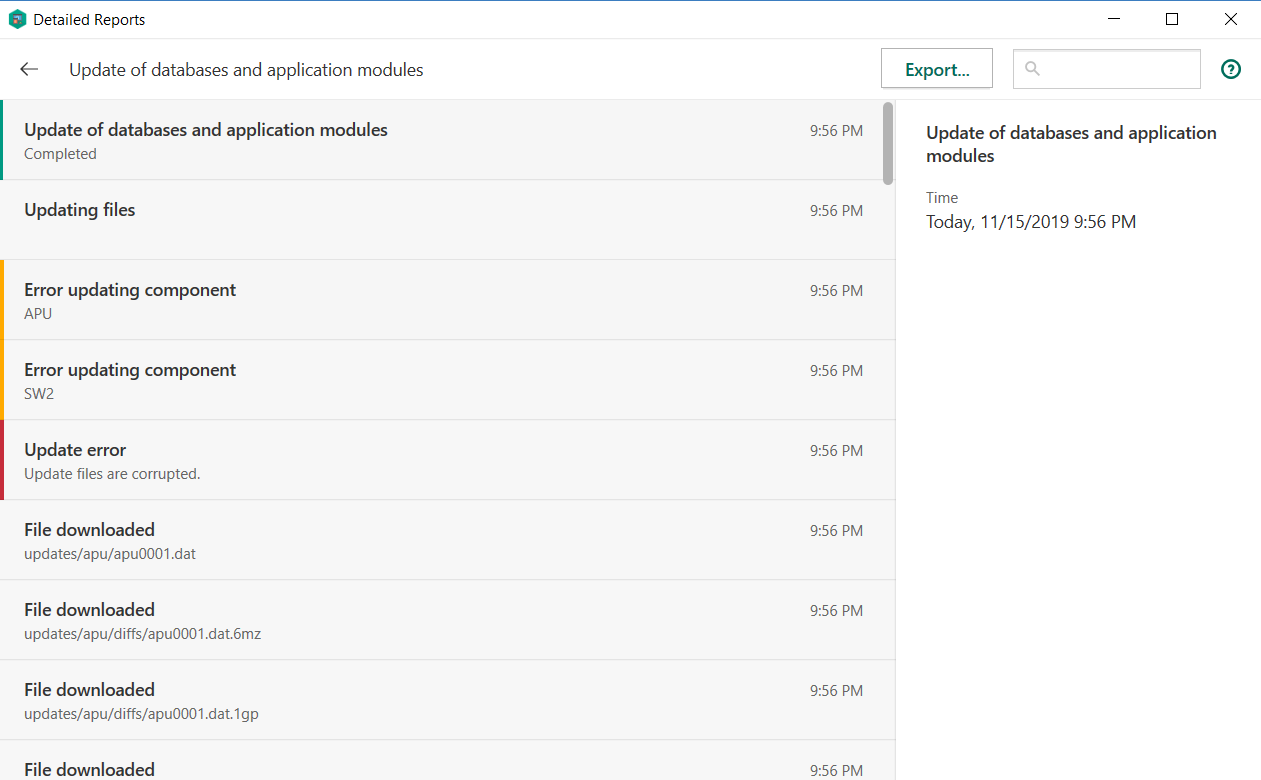This screenshot has height=780, width=1261.
Task: Select the Updating files entry
Action: [x=440, y=219]
